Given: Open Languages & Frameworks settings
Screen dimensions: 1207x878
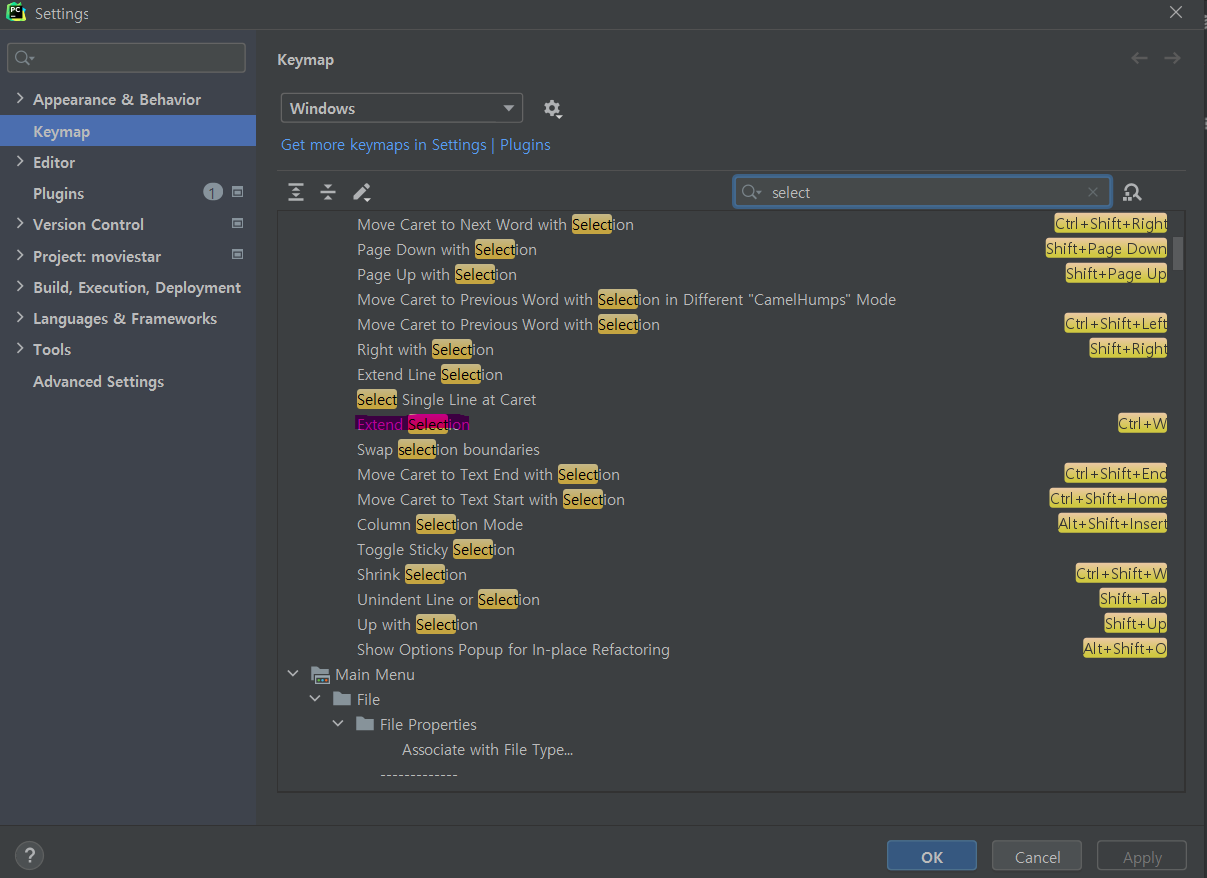Looking at the screenshot, I should 125,319.
